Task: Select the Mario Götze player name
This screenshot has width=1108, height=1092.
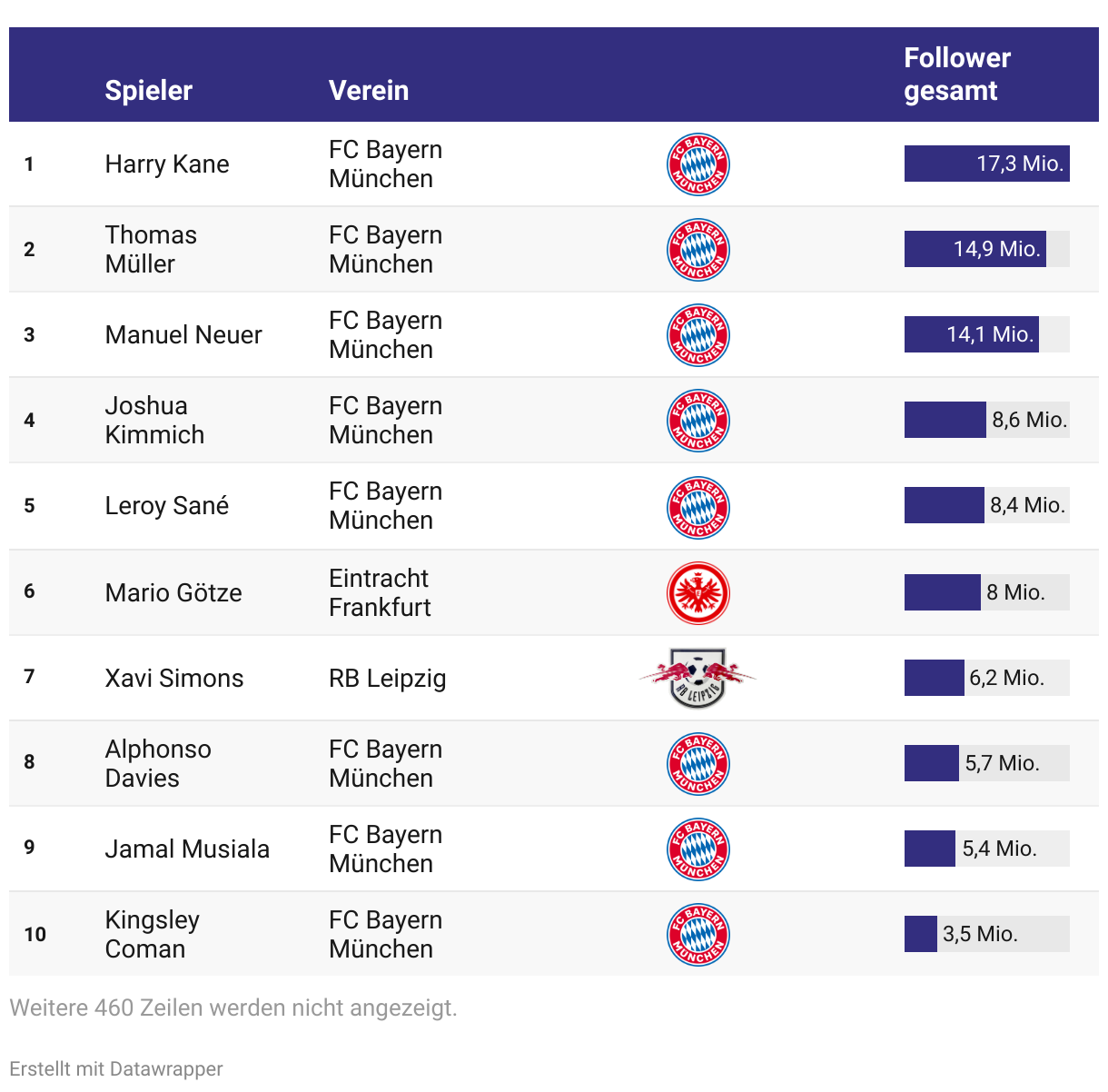Action: click(173, 593)
